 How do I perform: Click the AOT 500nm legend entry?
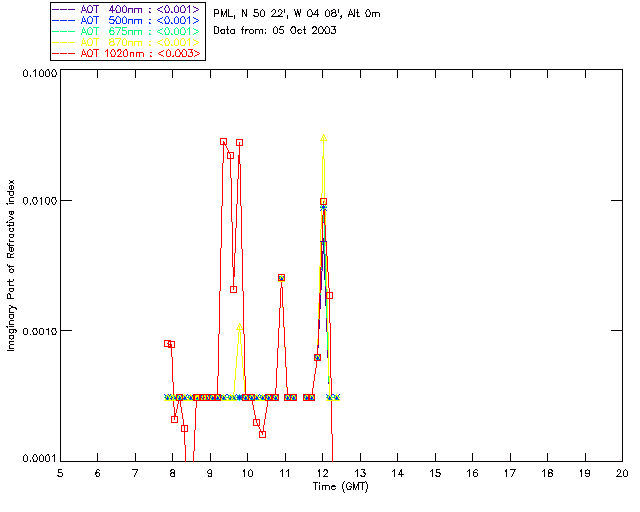(x=127, y=20)
